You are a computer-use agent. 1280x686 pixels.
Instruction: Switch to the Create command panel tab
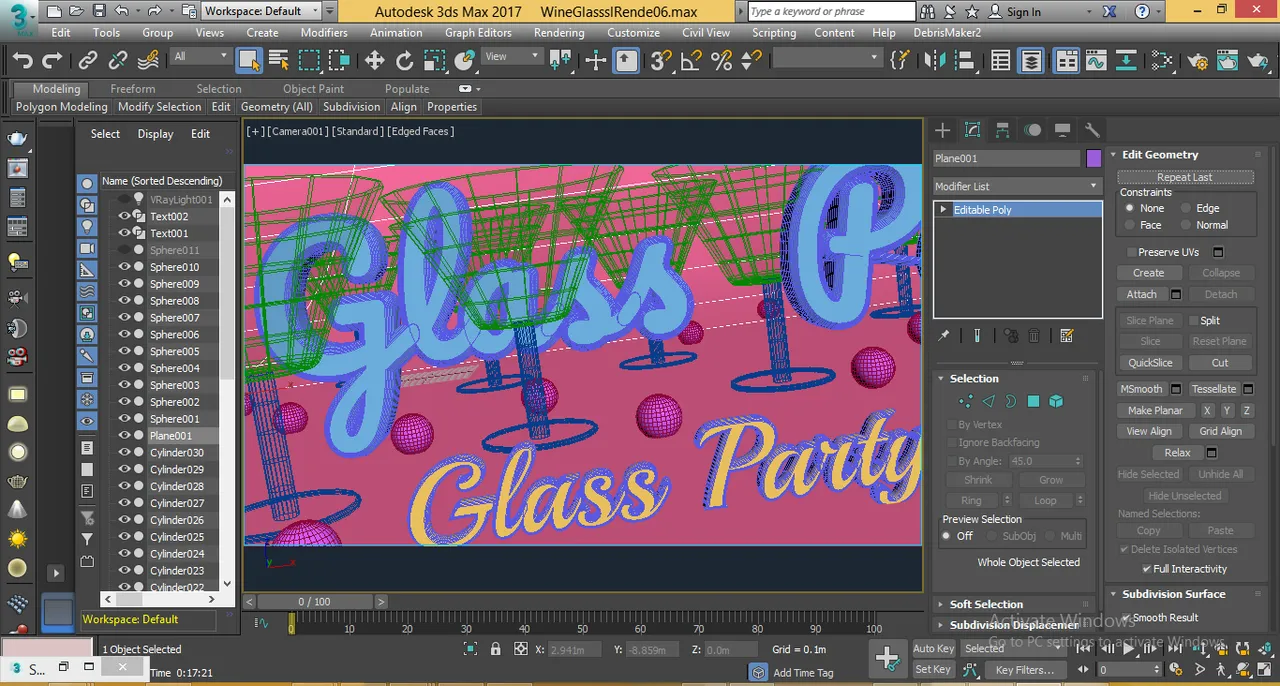[x=942, y=131]
